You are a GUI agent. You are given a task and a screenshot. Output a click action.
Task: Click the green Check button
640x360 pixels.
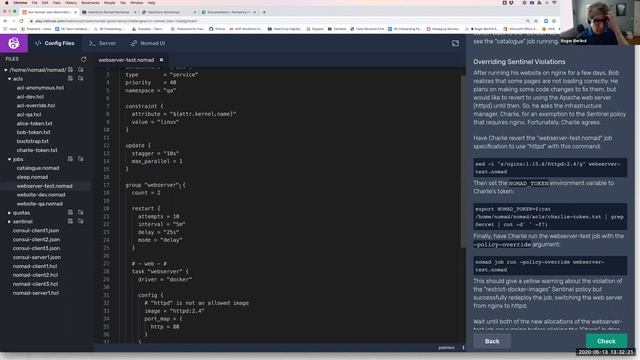[606, 341]
